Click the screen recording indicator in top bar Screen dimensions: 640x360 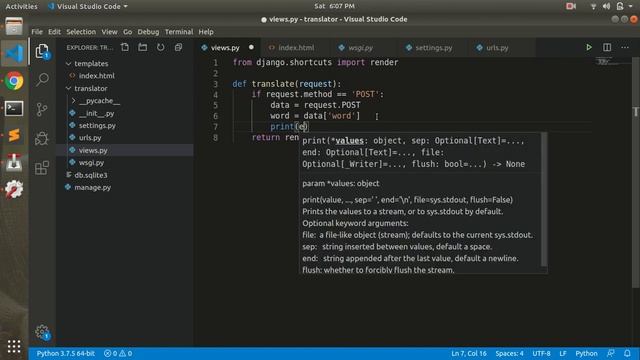tap(571, 6)
